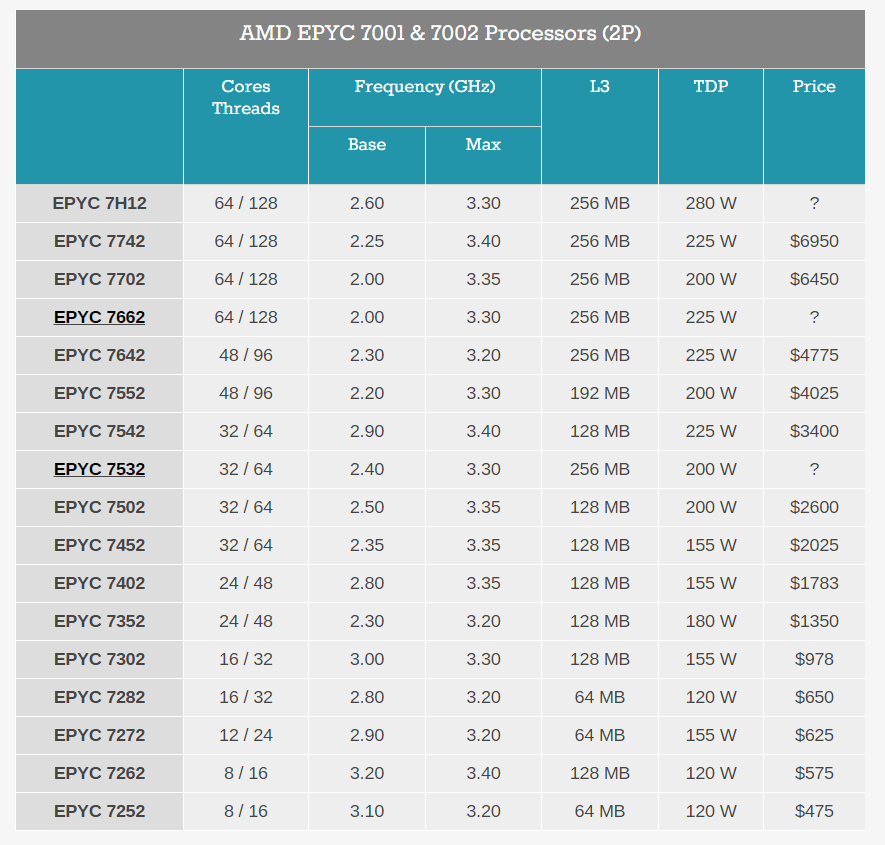Viewport: 885px width, 845px height.
Task: Click the 3.00 base frequency of EPYC 7302
Action: (x=367, y=659)
